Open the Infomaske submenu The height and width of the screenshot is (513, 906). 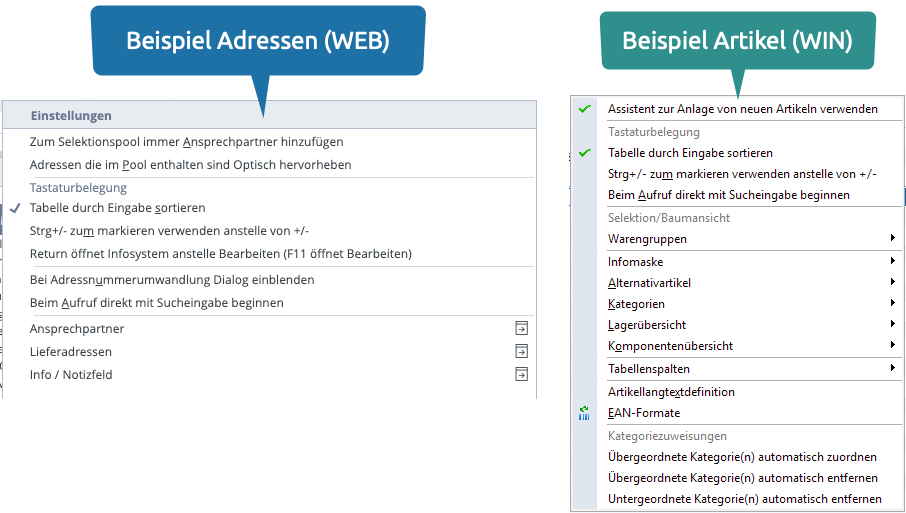(x=891, y=262)
